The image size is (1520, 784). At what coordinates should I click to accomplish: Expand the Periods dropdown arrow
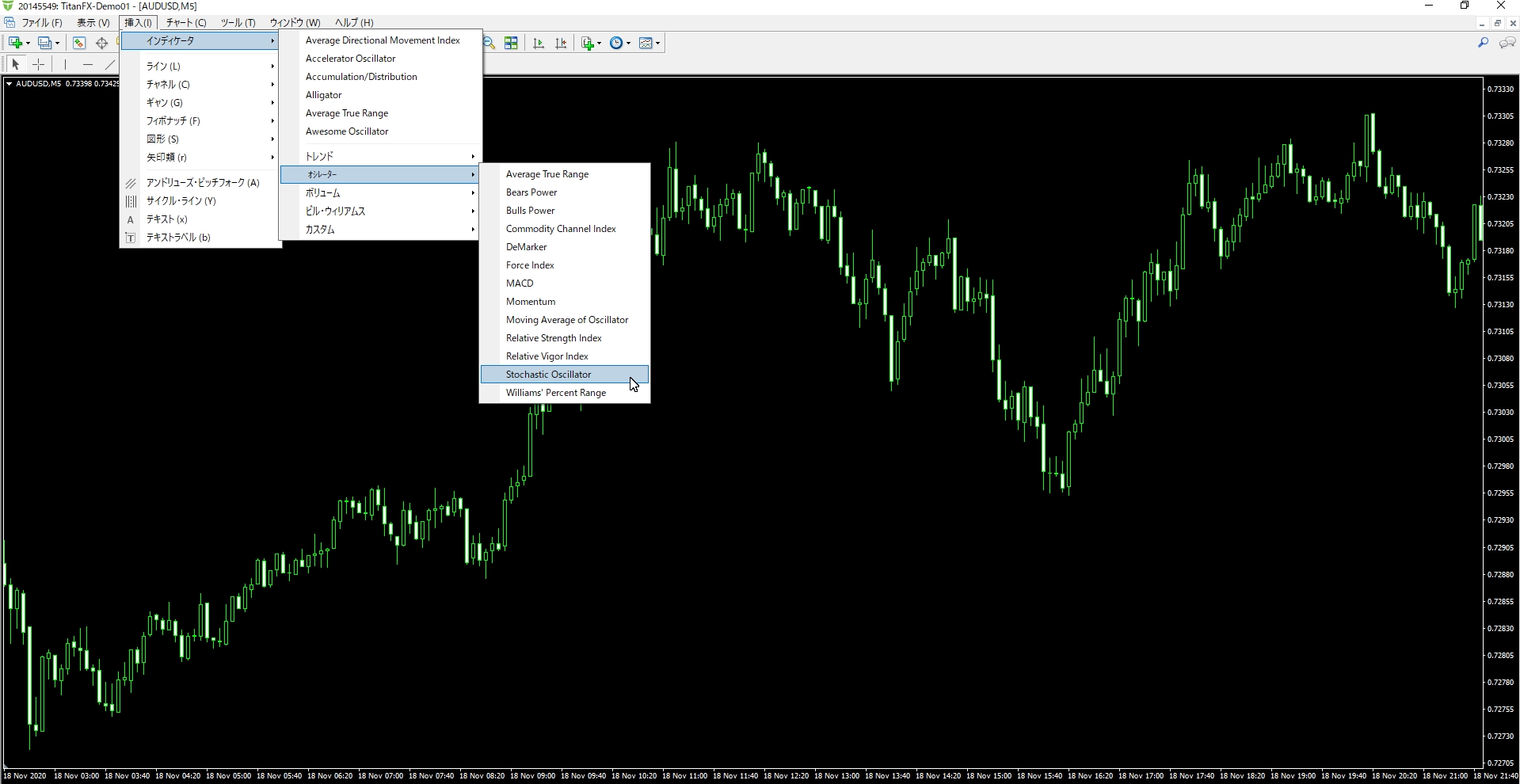[628, 43]
